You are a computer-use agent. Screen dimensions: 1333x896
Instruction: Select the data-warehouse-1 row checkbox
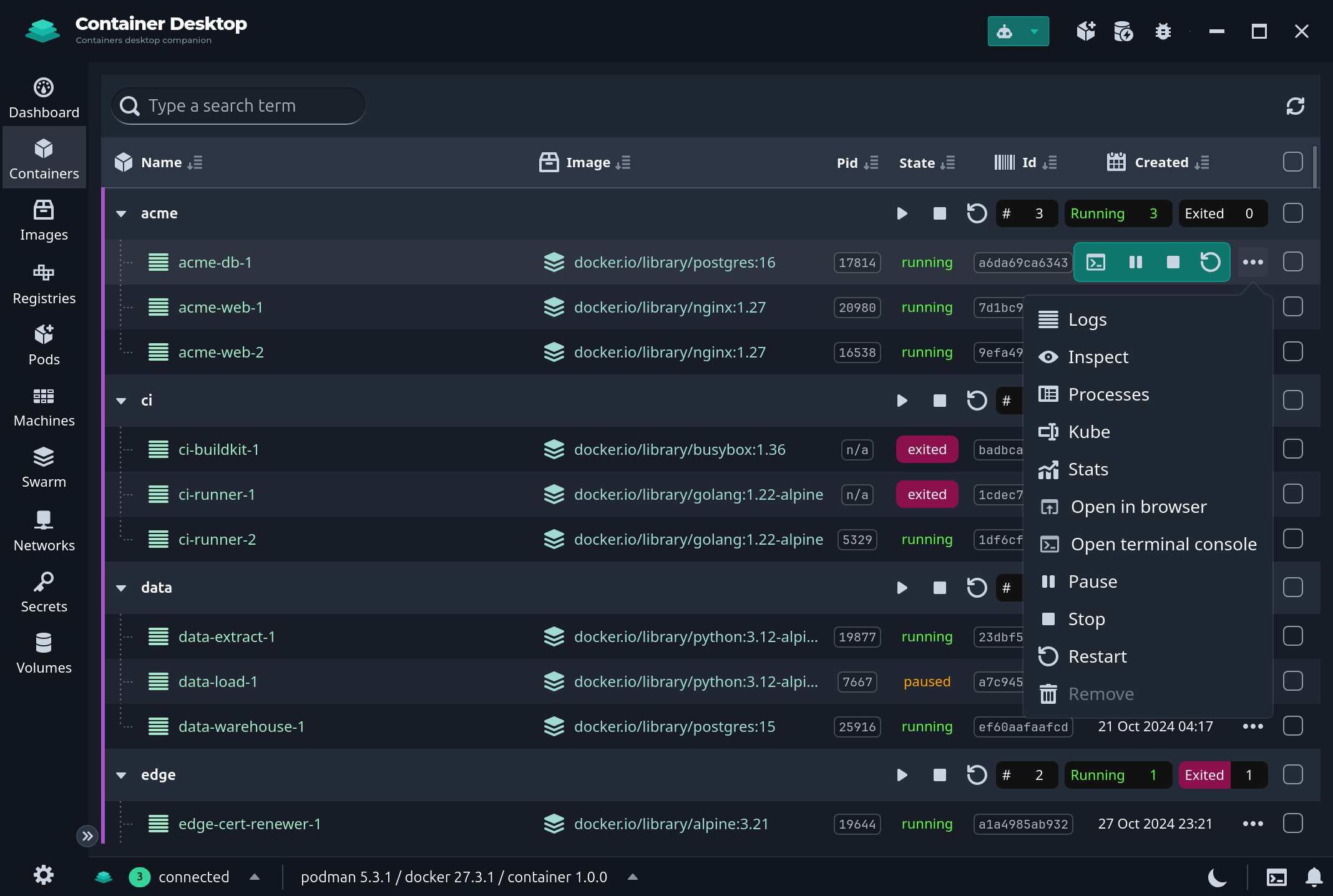click(1293, 726)
